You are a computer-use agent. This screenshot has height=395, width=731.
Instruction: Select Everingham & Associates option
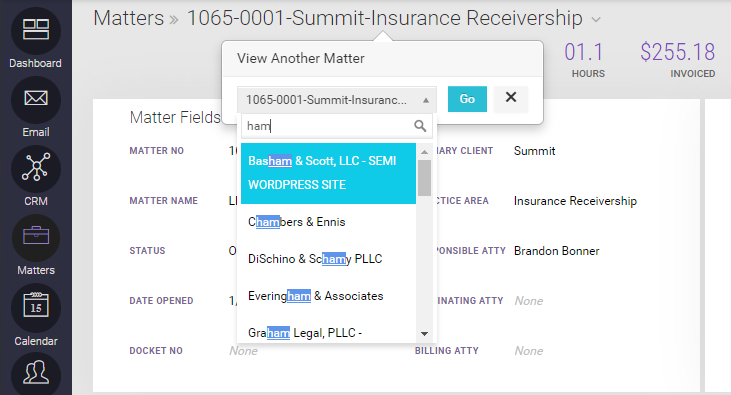(x=328, y=296)
